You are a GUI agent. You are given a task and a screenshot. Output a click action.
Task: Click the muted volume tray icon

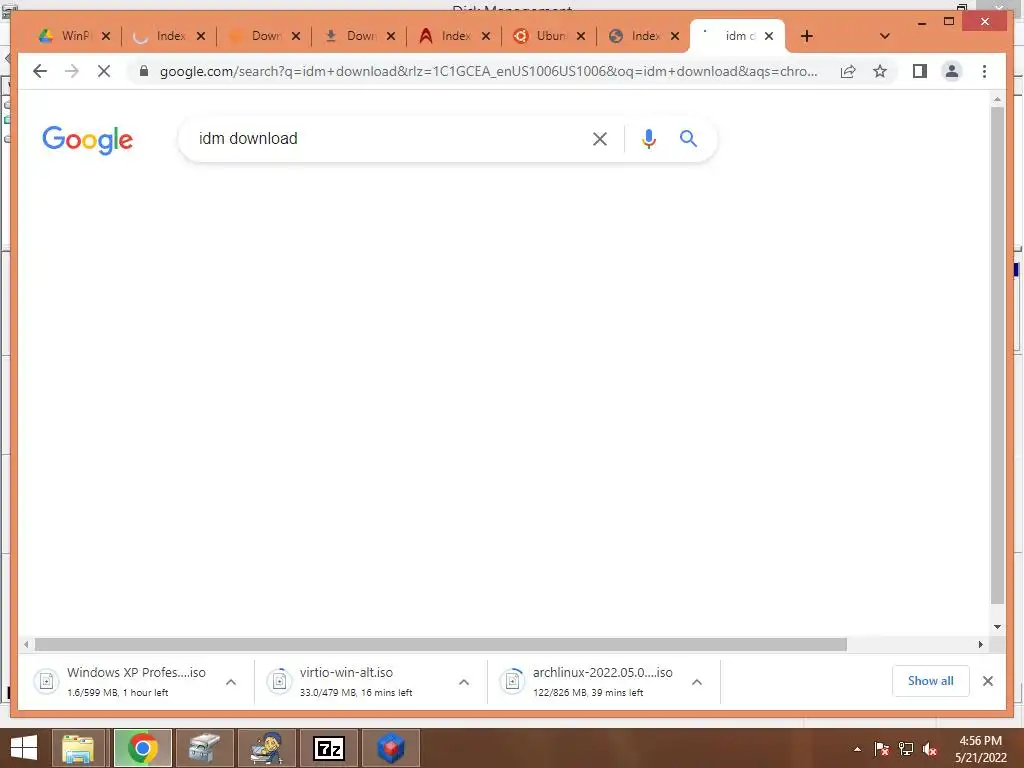tap(930, 749)
